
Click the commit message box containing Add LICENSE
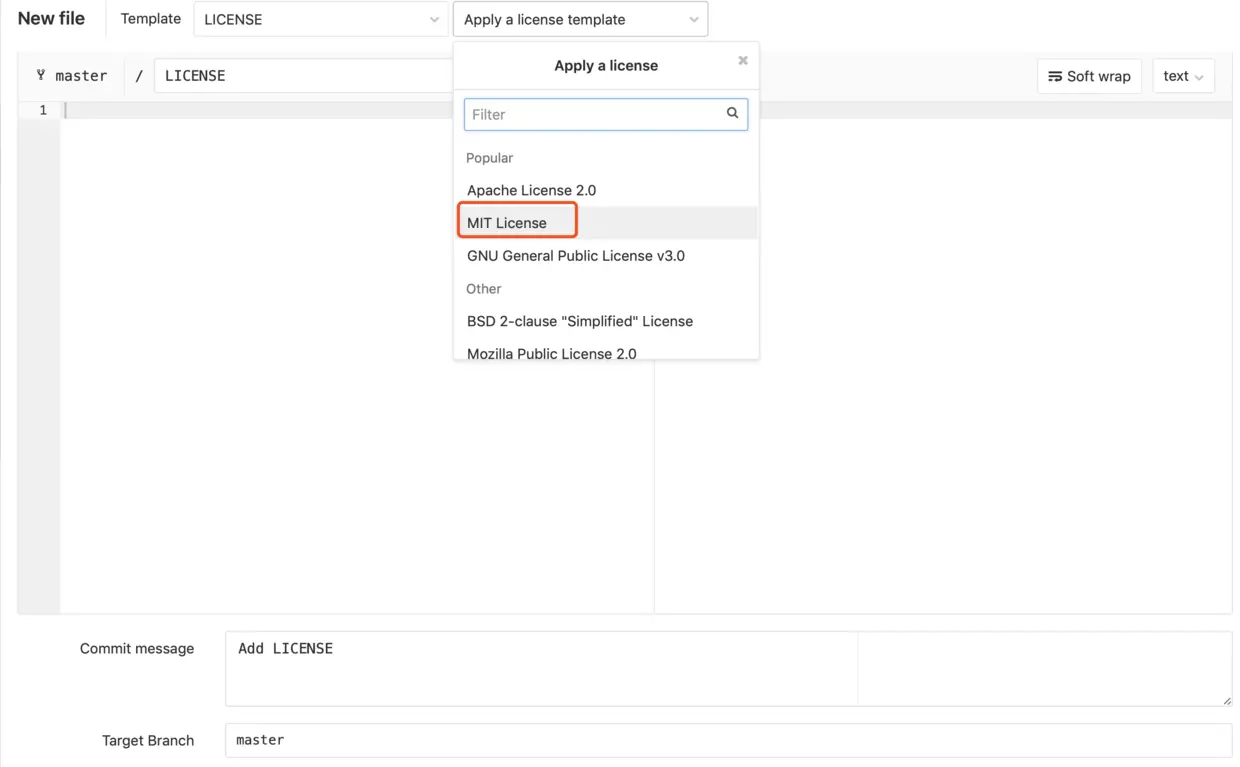click(540, 668)
